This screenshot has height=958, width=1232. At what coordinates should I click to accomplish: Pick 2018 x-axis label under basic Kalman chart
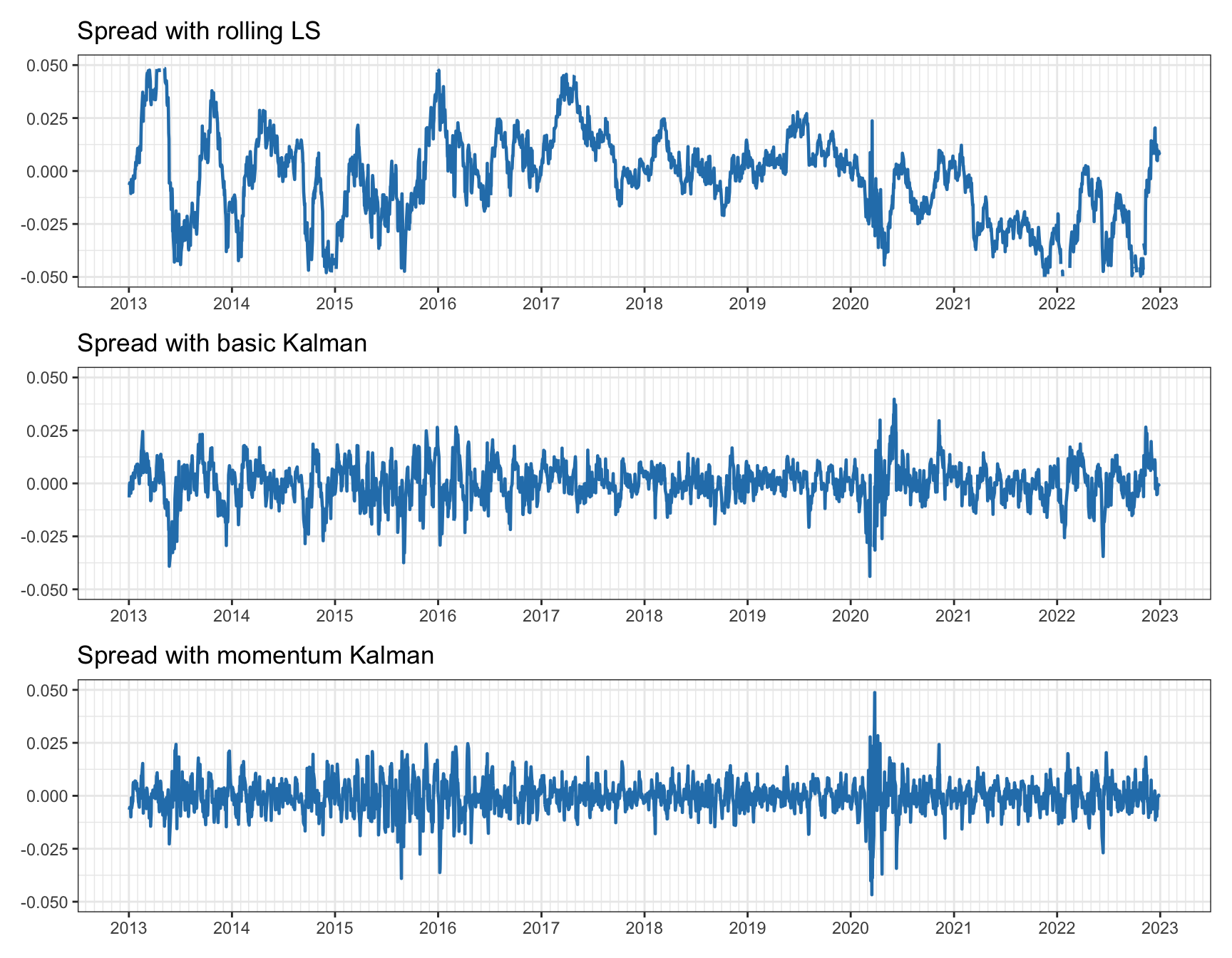644,616
